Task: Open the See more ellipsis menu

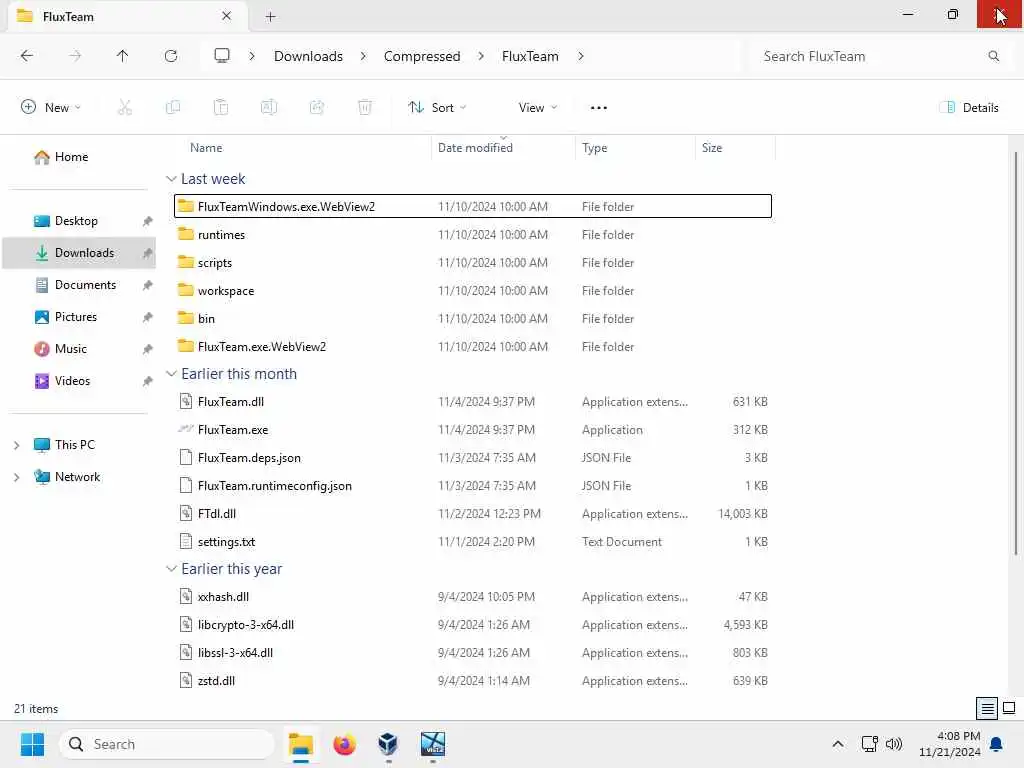Action: 599,108
